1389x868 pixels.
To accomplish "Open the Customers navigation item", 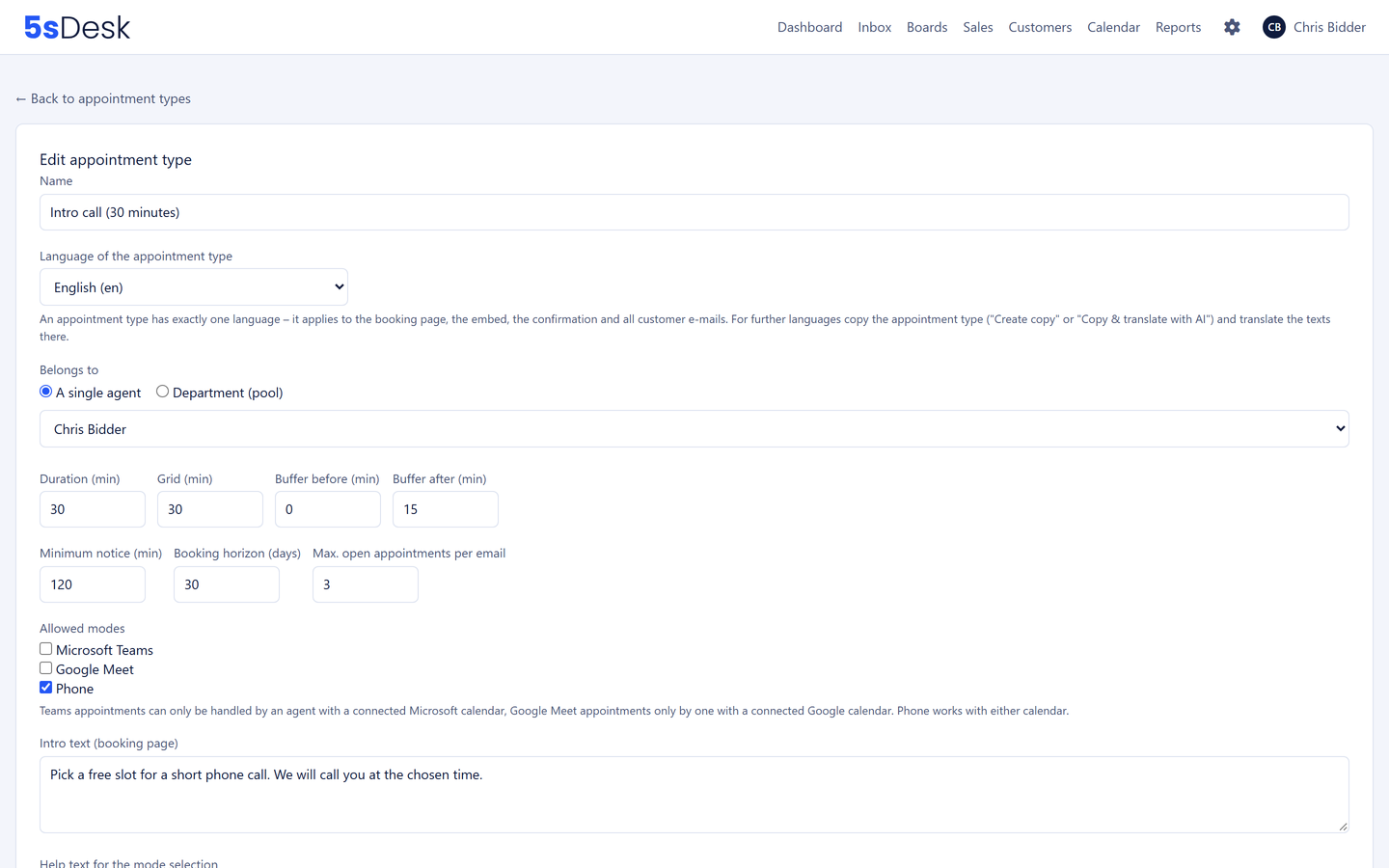I will 1040,27.
